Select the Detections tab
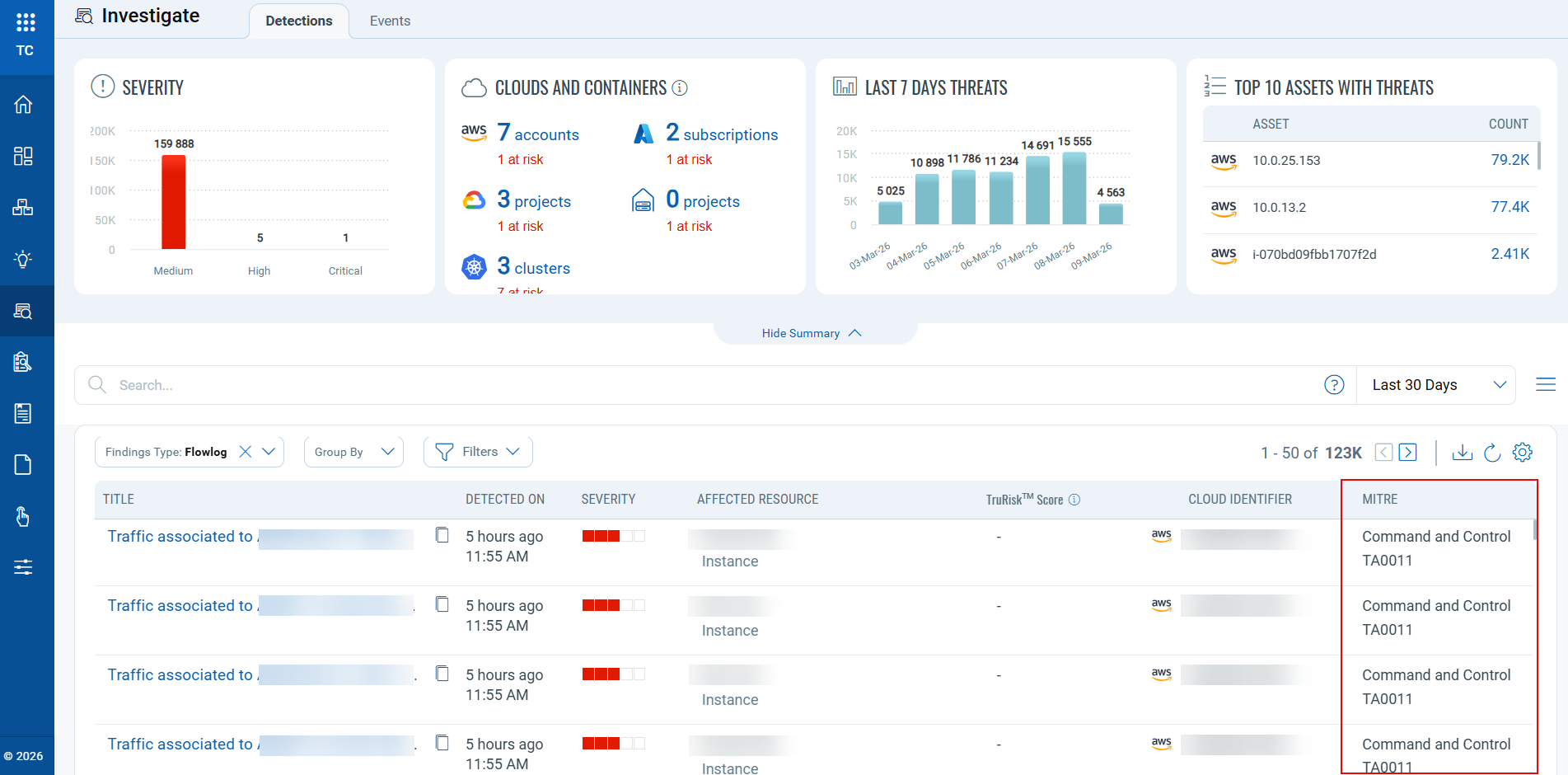 [298, 21]
